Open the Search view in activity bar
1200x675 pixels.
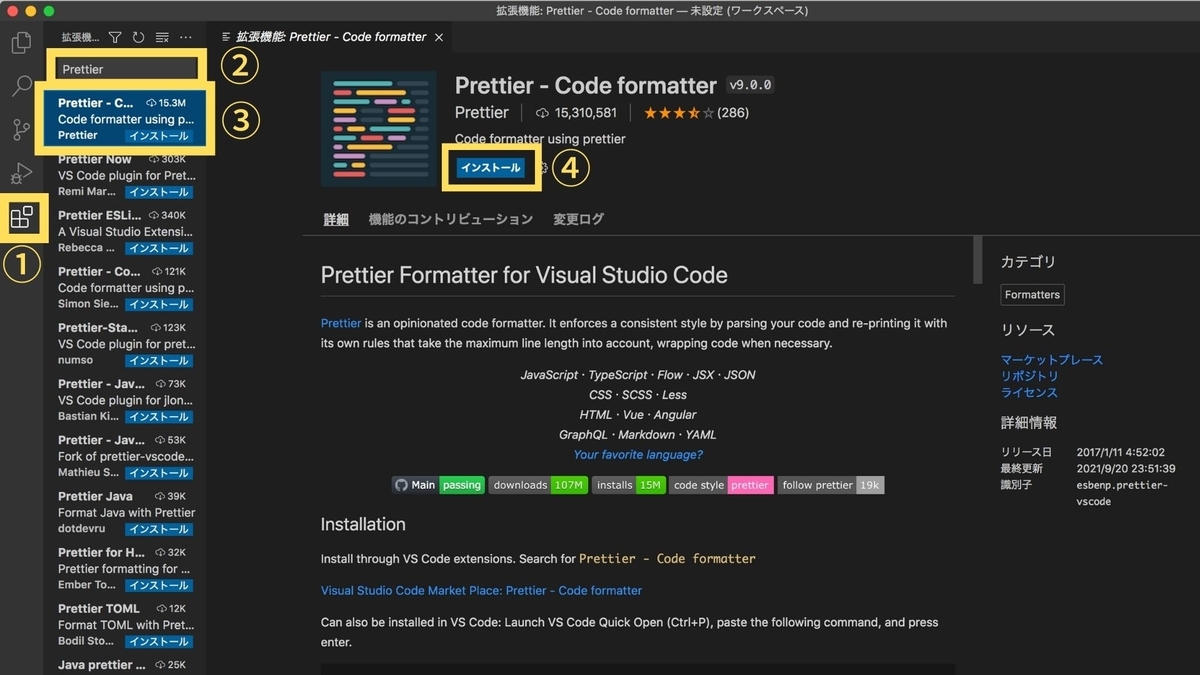coord(21,86)
